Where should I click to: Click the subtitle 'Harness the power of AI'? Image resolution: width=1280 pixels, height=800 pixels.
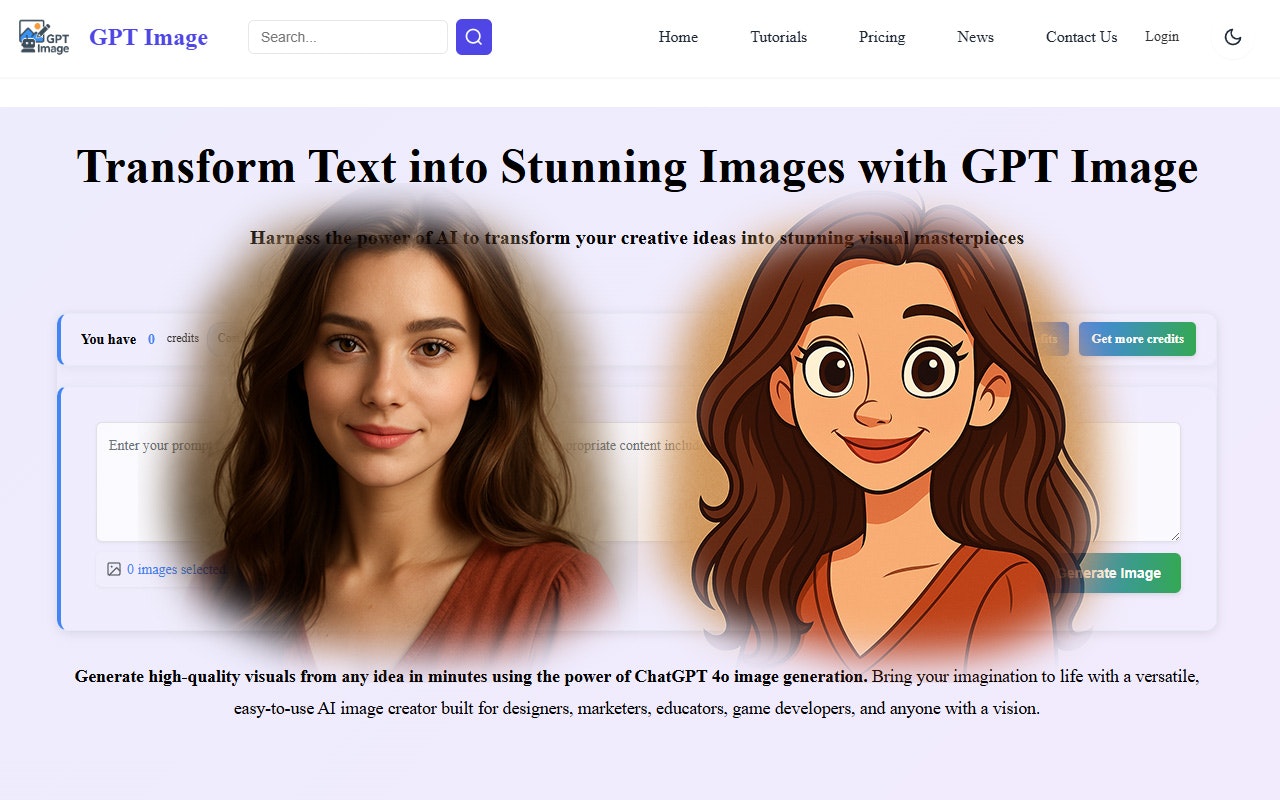(637, 238)
